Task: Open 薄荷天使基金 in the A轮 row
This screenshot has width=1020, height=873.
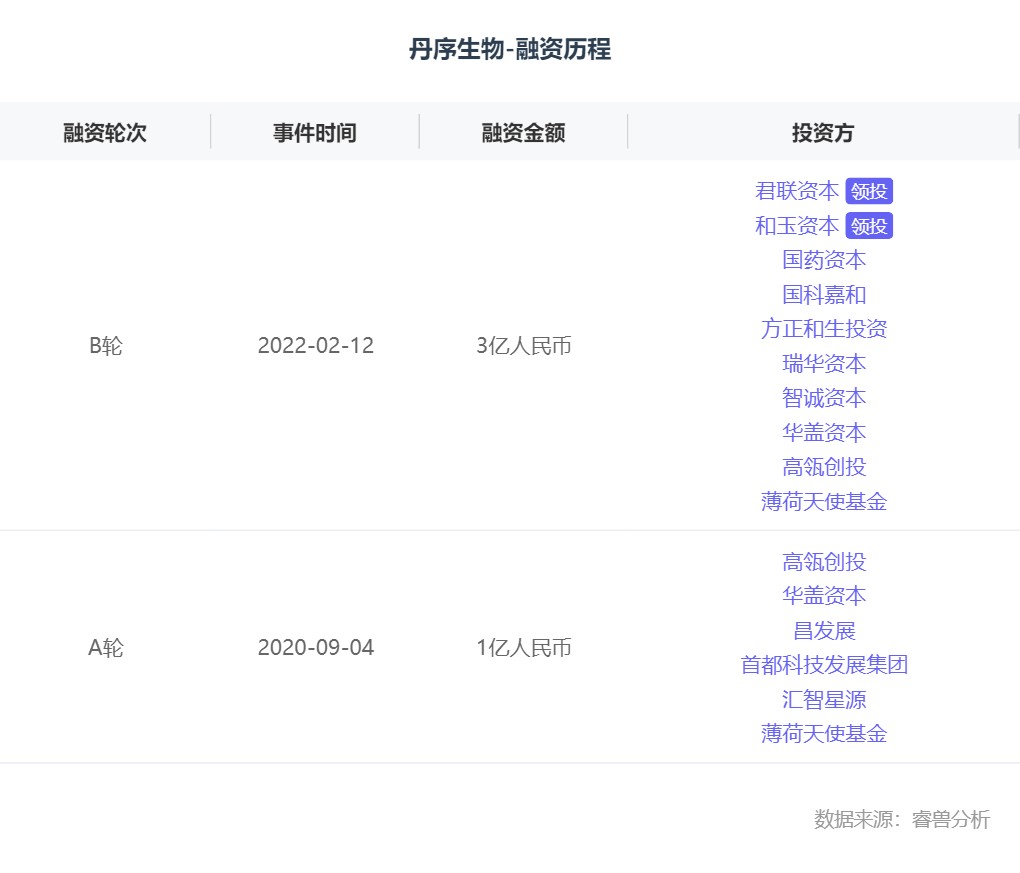Action: [824, 734]
